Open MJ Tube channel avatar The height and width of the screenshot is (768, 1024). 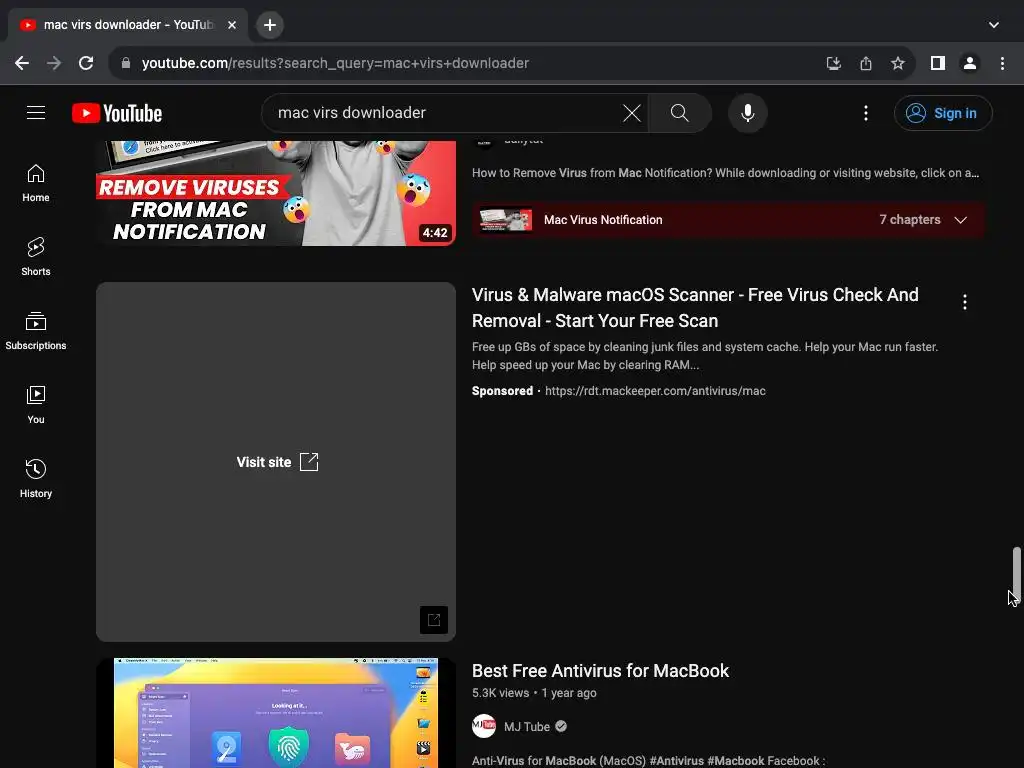[484, 726]
